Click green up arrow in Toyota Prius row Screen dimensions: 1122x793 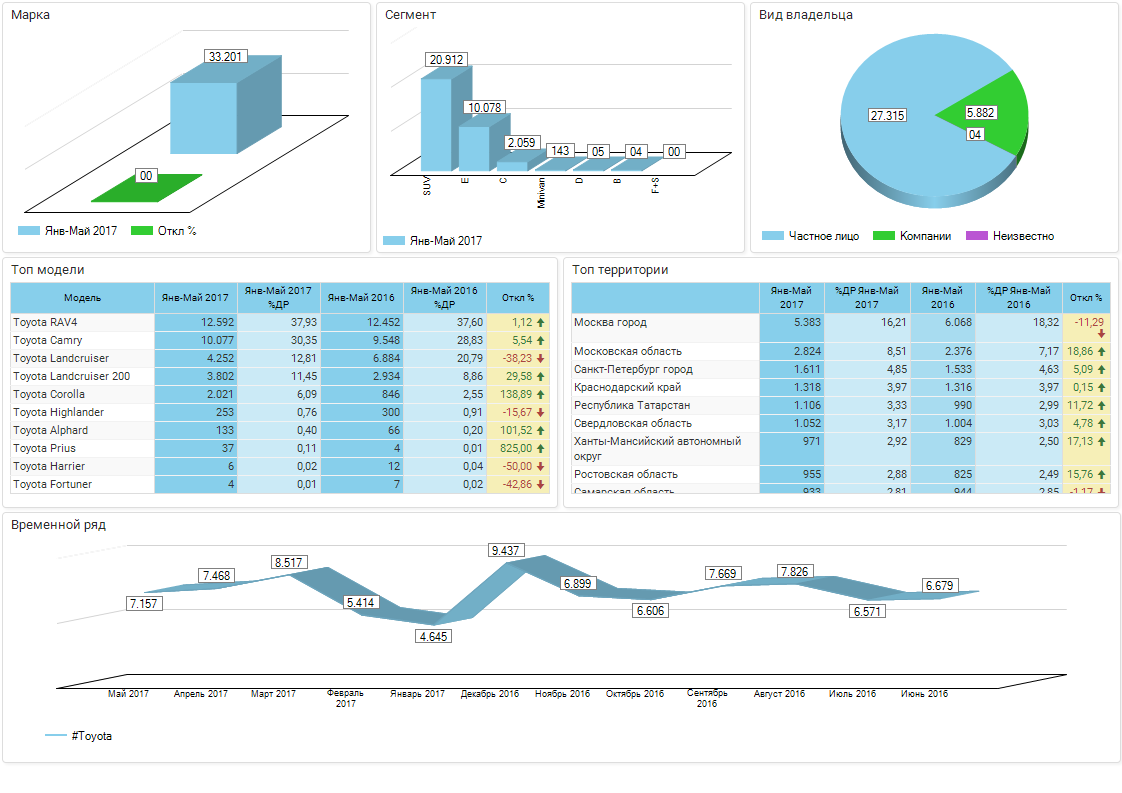(541, 449)
